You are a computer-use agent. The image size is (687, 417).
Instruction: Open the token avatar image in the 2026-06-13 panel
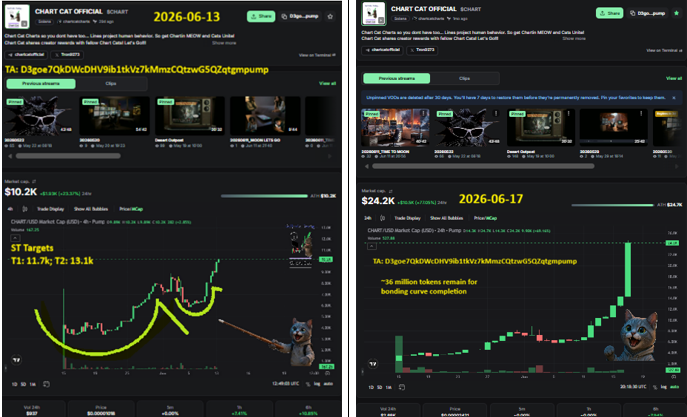(x=17, y=16)
